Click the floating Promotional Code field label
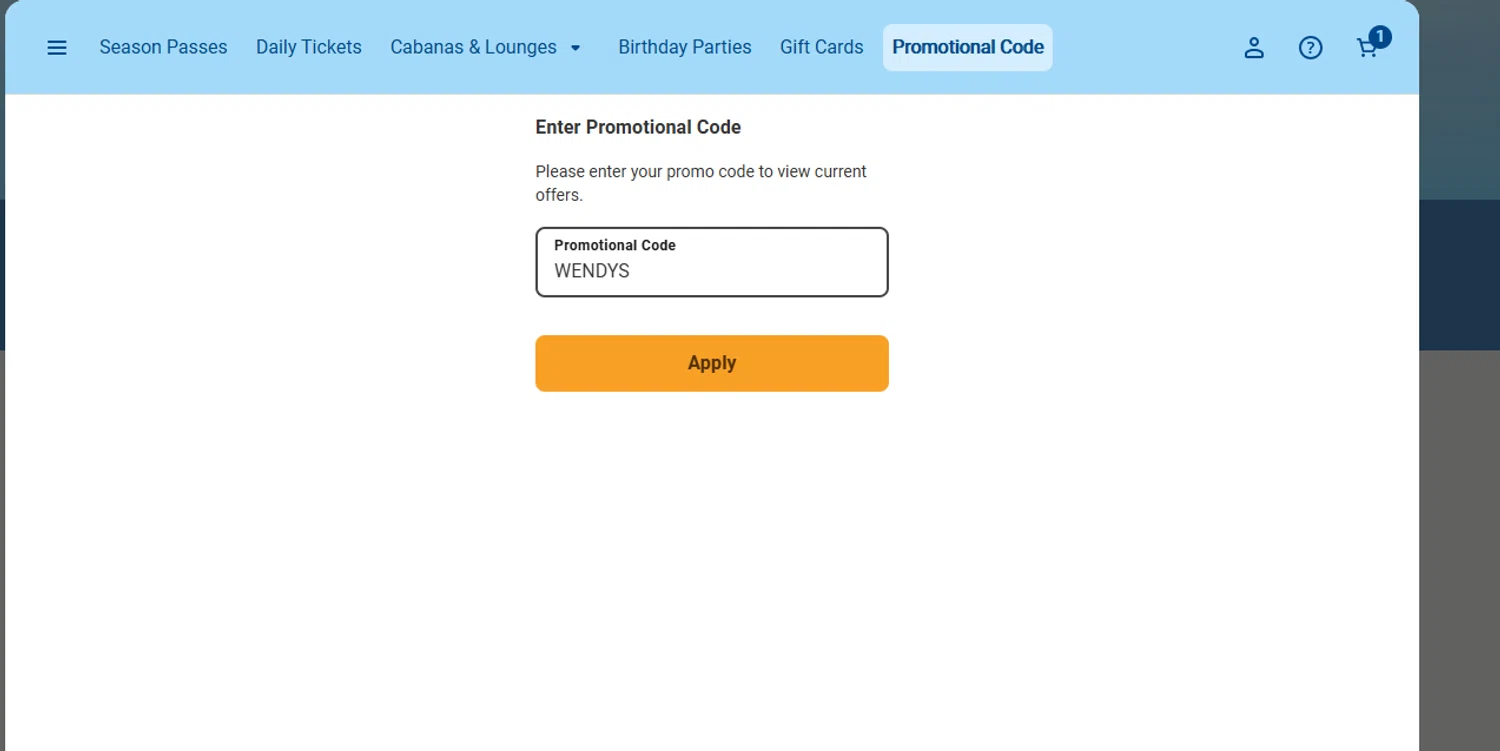 (x=614, y=245)
